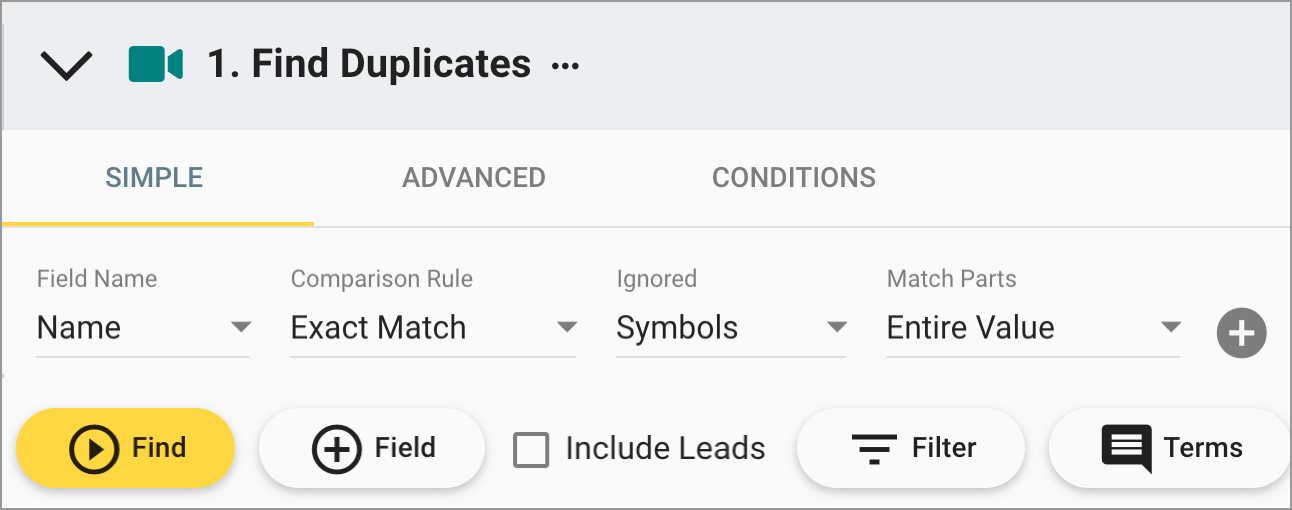
Task: Click the gray plus circle icon
Action: pyautogui.click(x=1241, y=333)
